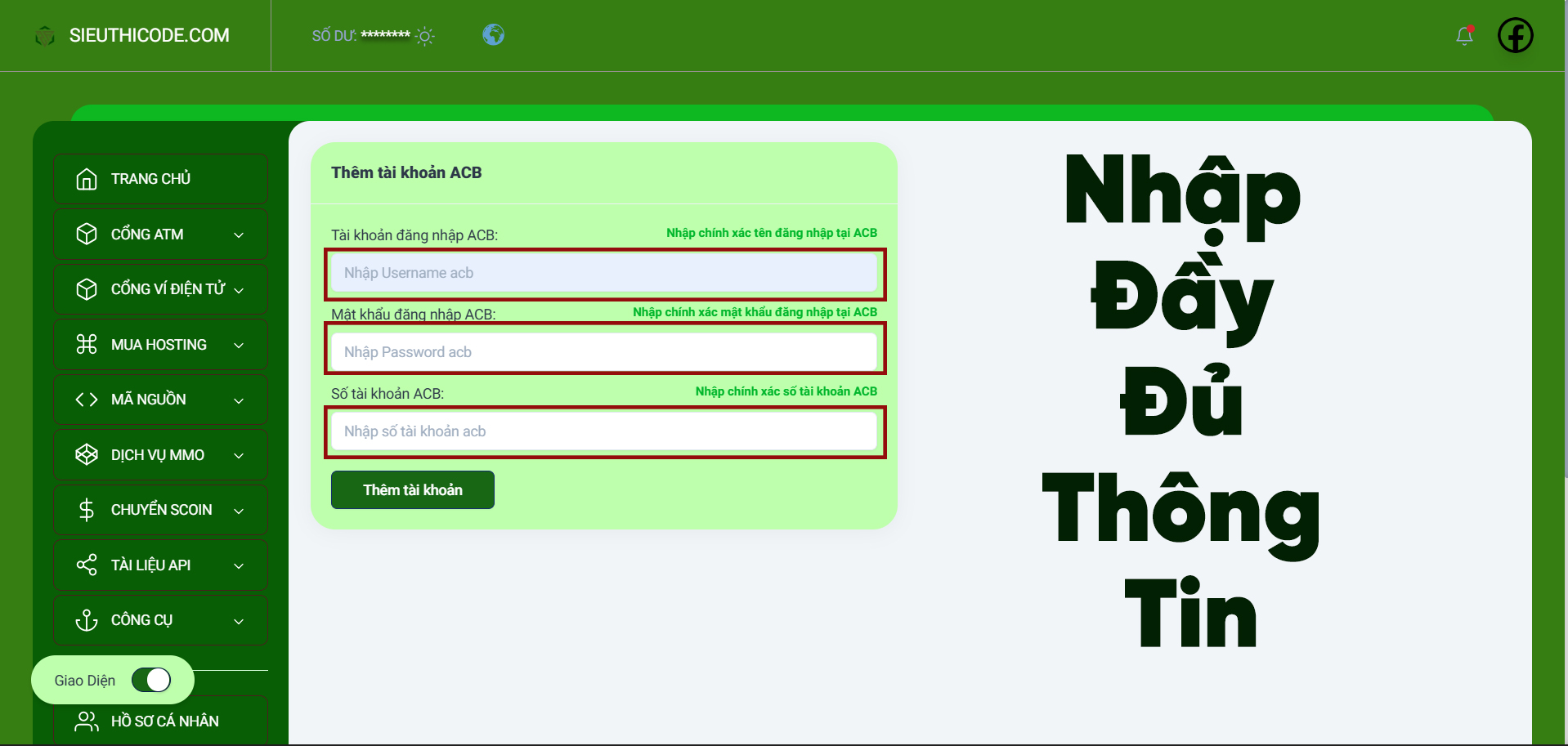Toggle the Giao Diện theme switch
Image resolution: width=1568 pixels, height=746 pixels.
tap(151, 680)
